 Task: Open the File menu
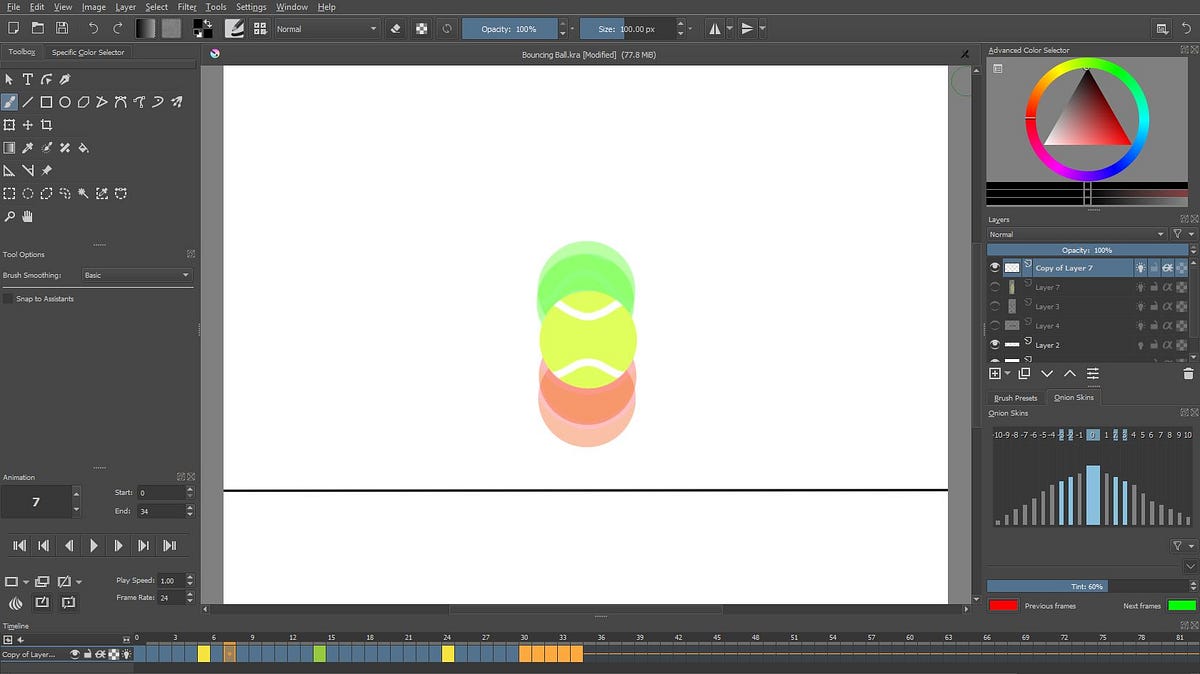click(x=13, y=7)
